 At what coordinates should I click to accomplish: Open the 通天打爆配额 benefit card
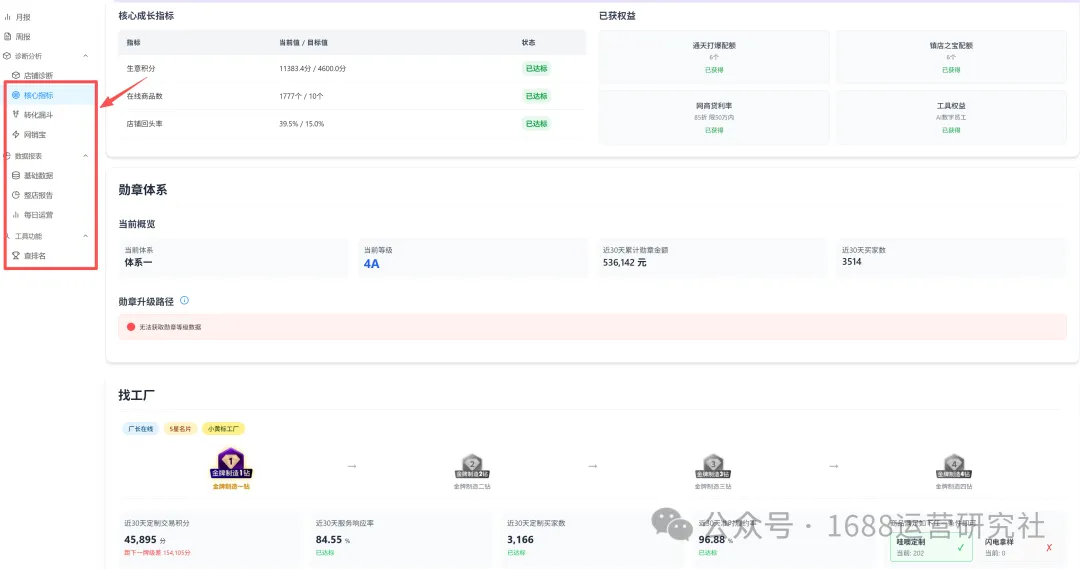[714, 56]
